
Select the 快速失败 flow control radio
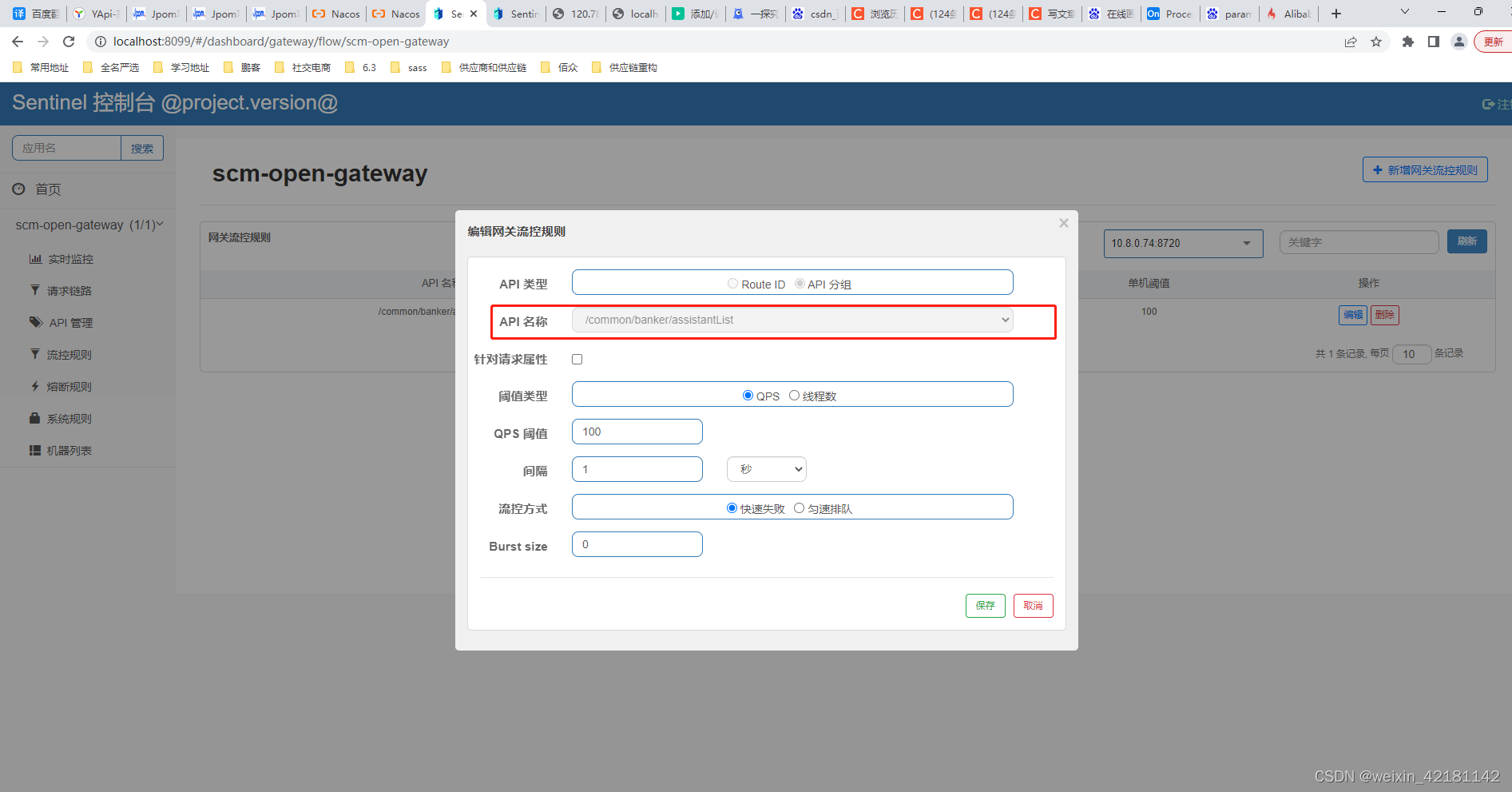[x=732, y=508]
